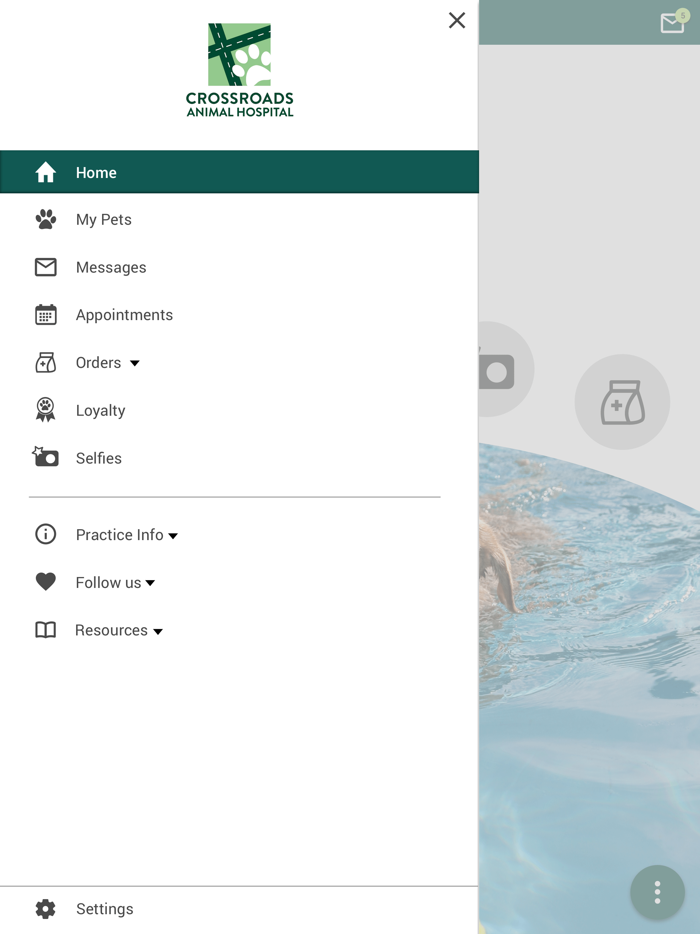Expand the Orders dropdown arrow

tap(135, 363)
